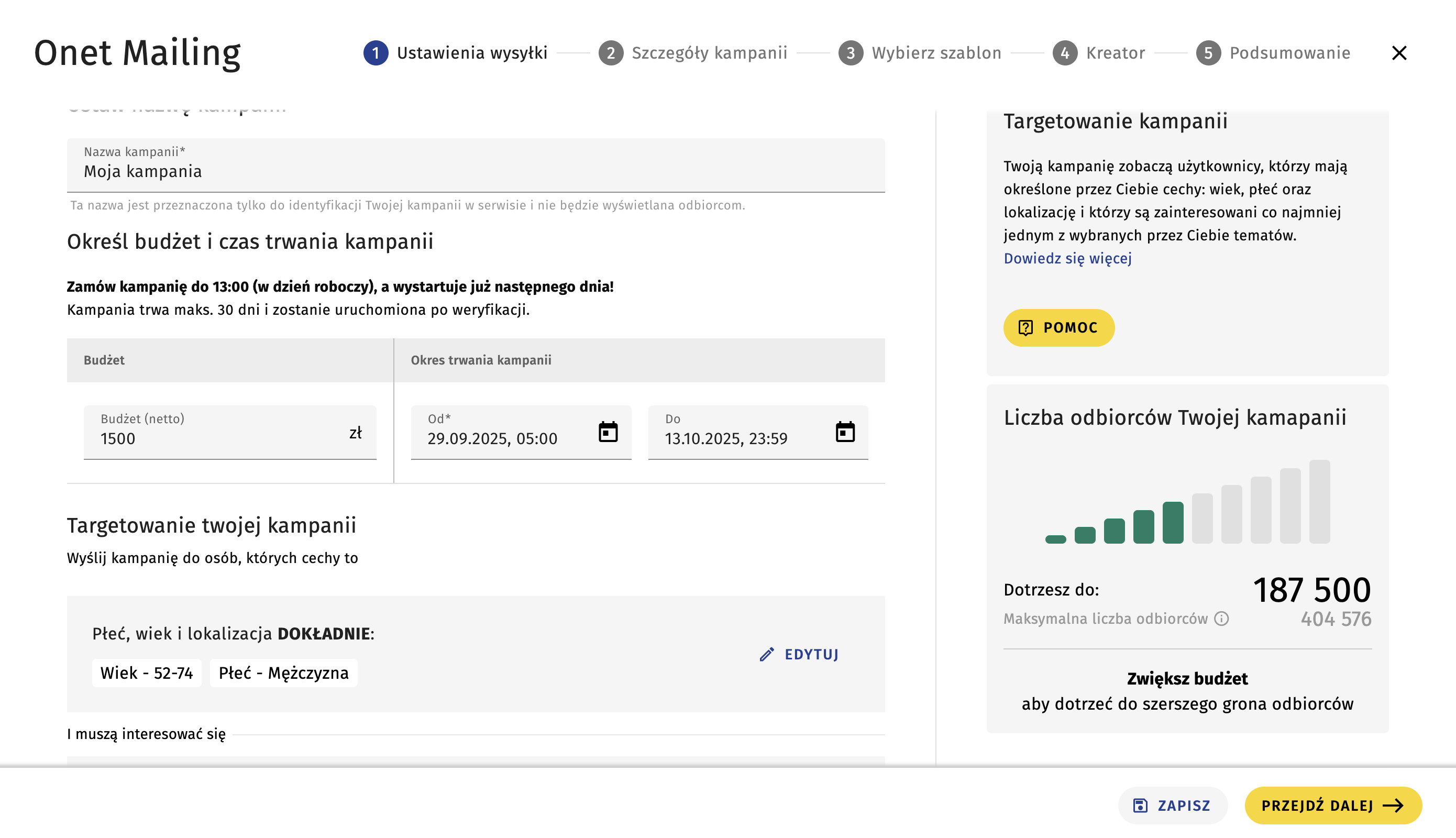This screenshot has height=838, width=1456.
Task: Go to step 2 Szczegóły kampanii
Action: (x=693, y=53)
